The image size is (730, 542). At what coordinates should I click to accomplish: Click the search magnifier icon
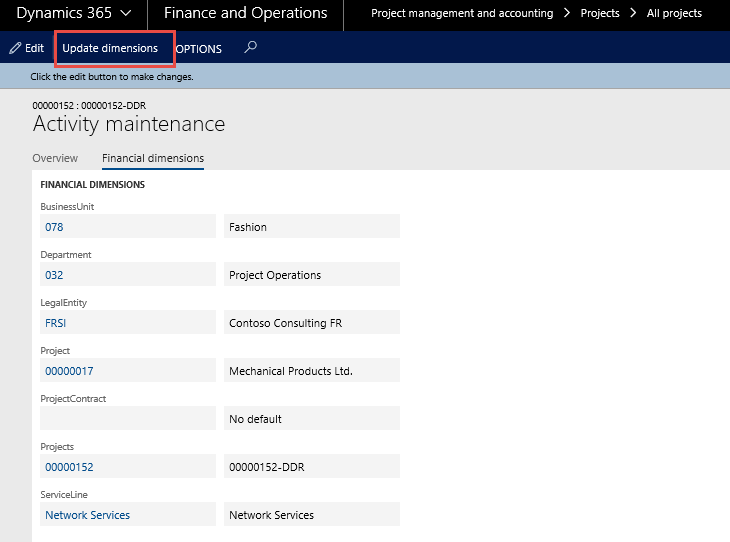pyautogui.click(x=251, y=47)
